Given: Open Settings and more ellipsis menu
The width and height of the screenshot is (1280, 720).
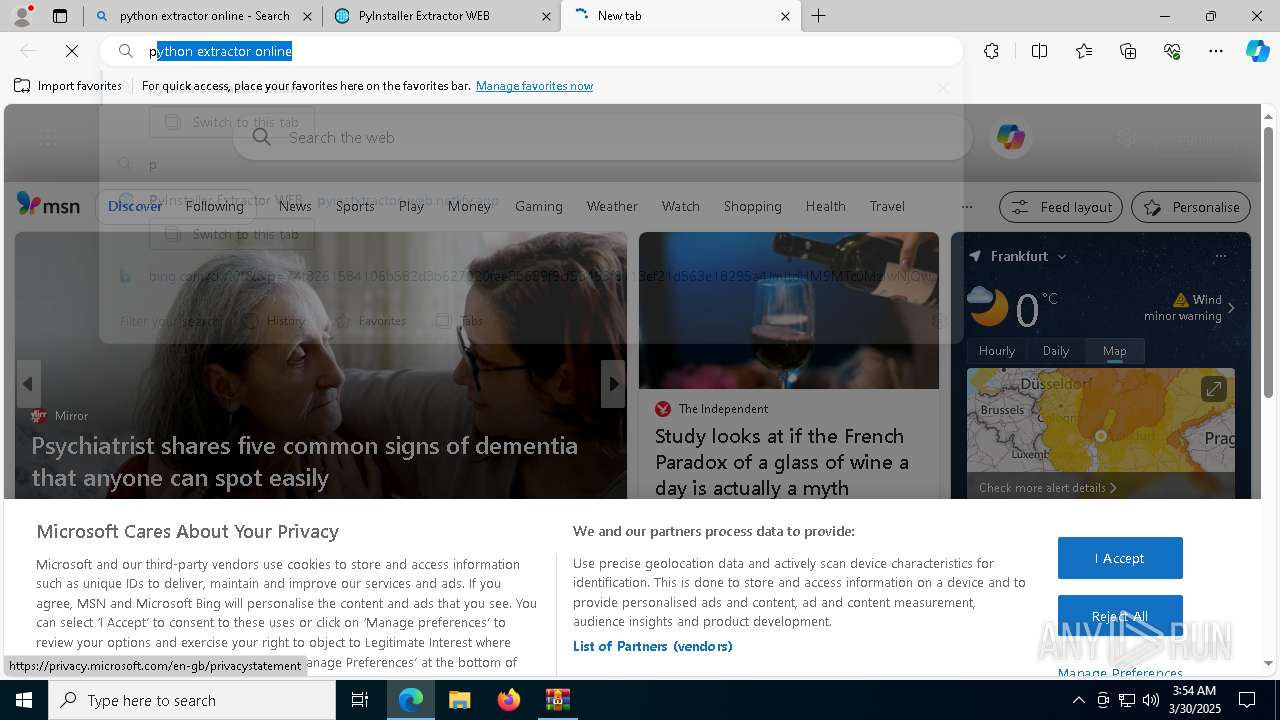Looking at the screenshot, I should 1216,51.
